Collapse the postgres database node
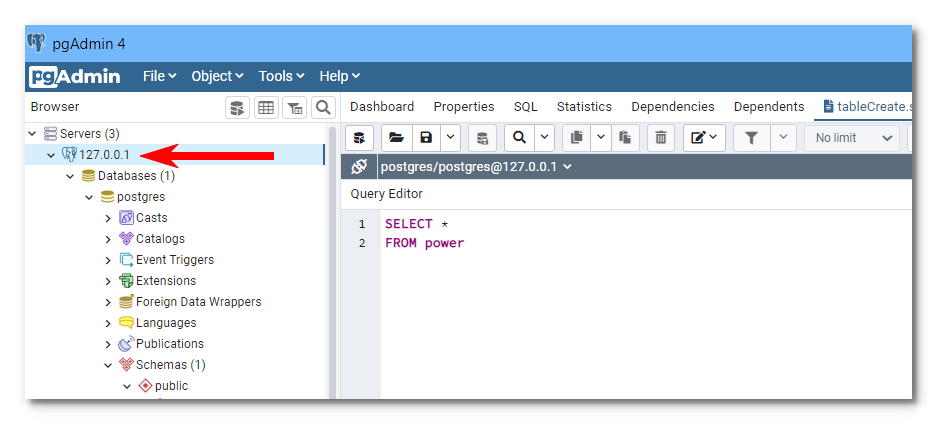Image resolution: width=937 pixels, height=424 pixels. click(89, 197)
